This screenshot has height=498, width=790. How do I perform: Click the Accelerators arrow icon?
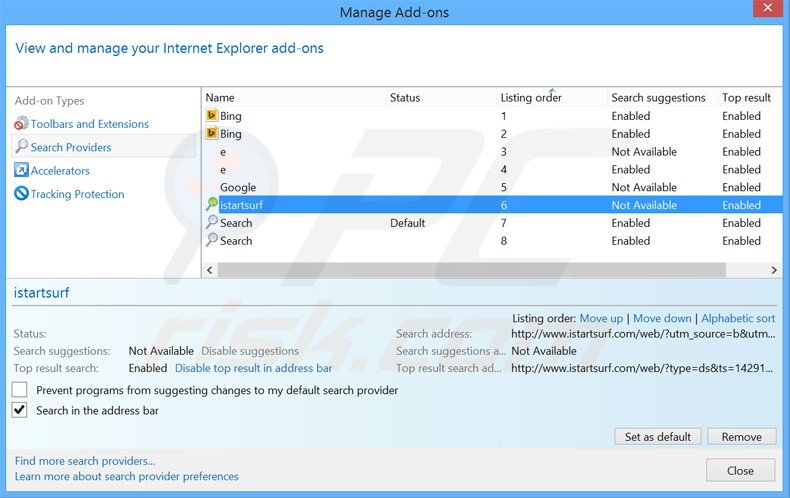pos(21,171)
